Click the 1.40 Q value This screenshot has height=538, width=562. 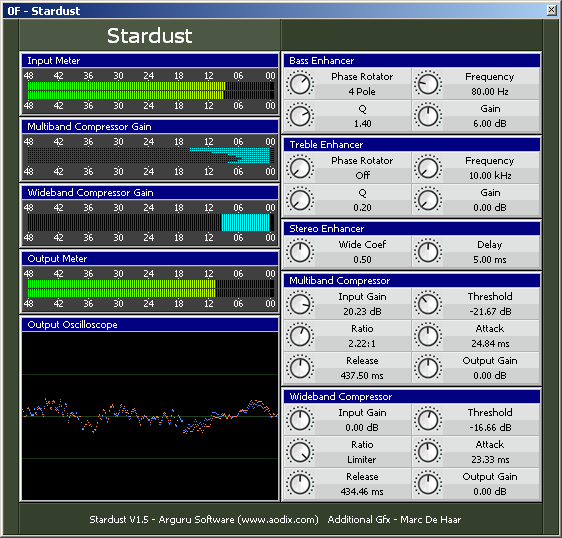click(362, 124)
